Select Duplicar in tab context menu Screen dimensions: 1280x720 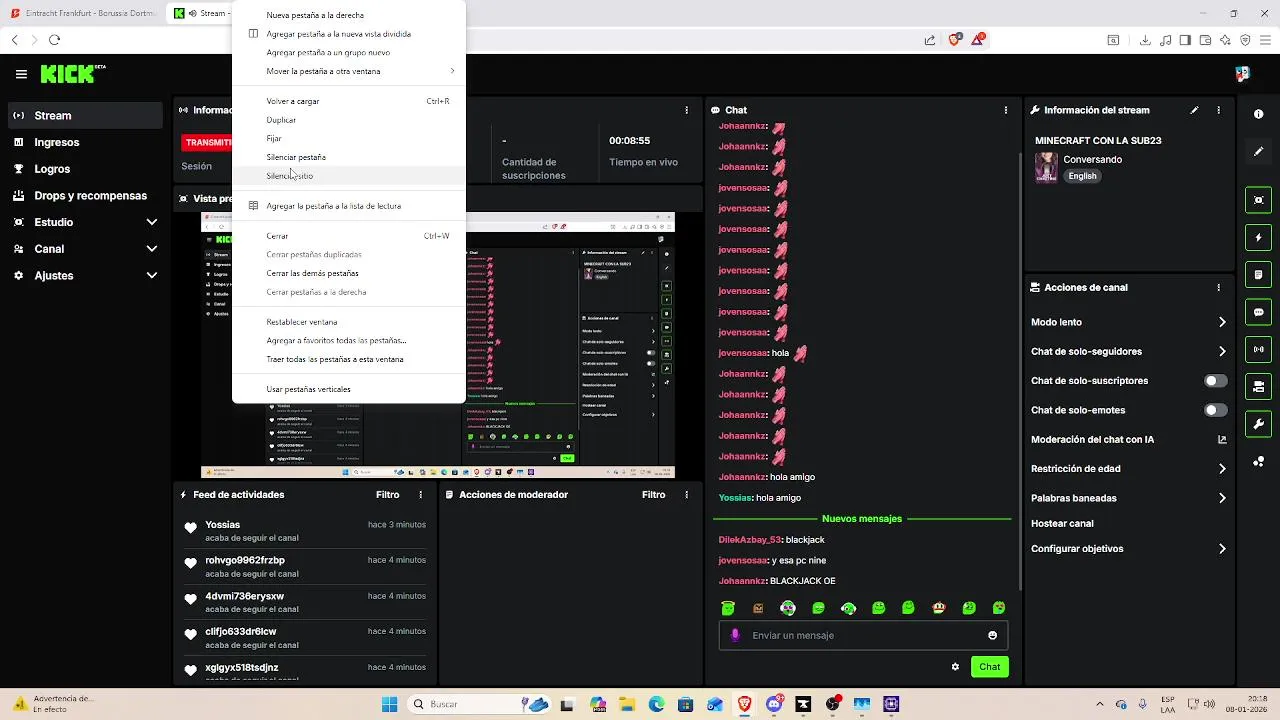coord(349,120)
